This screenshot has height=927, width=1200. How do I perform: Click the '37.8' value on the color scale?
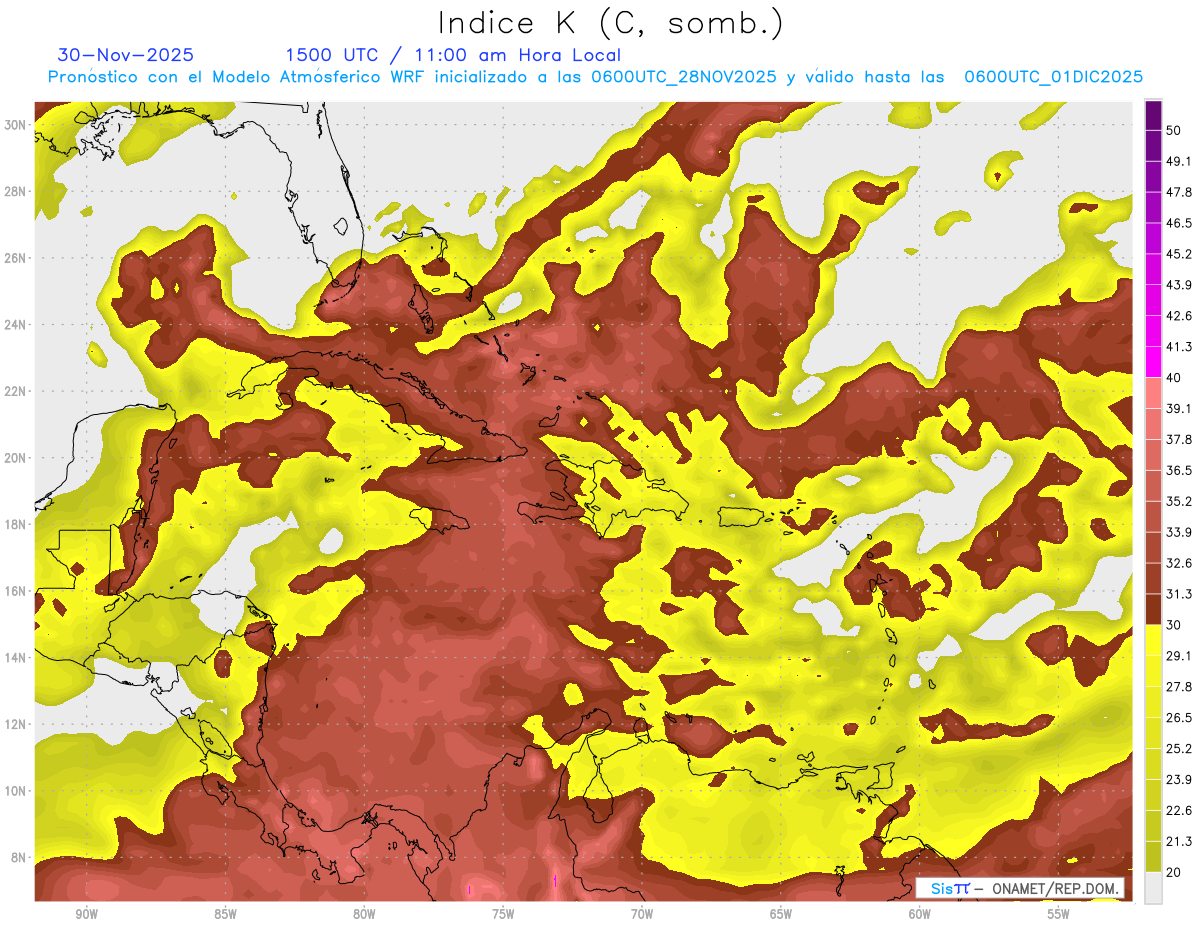click(x=1179, y=440)
